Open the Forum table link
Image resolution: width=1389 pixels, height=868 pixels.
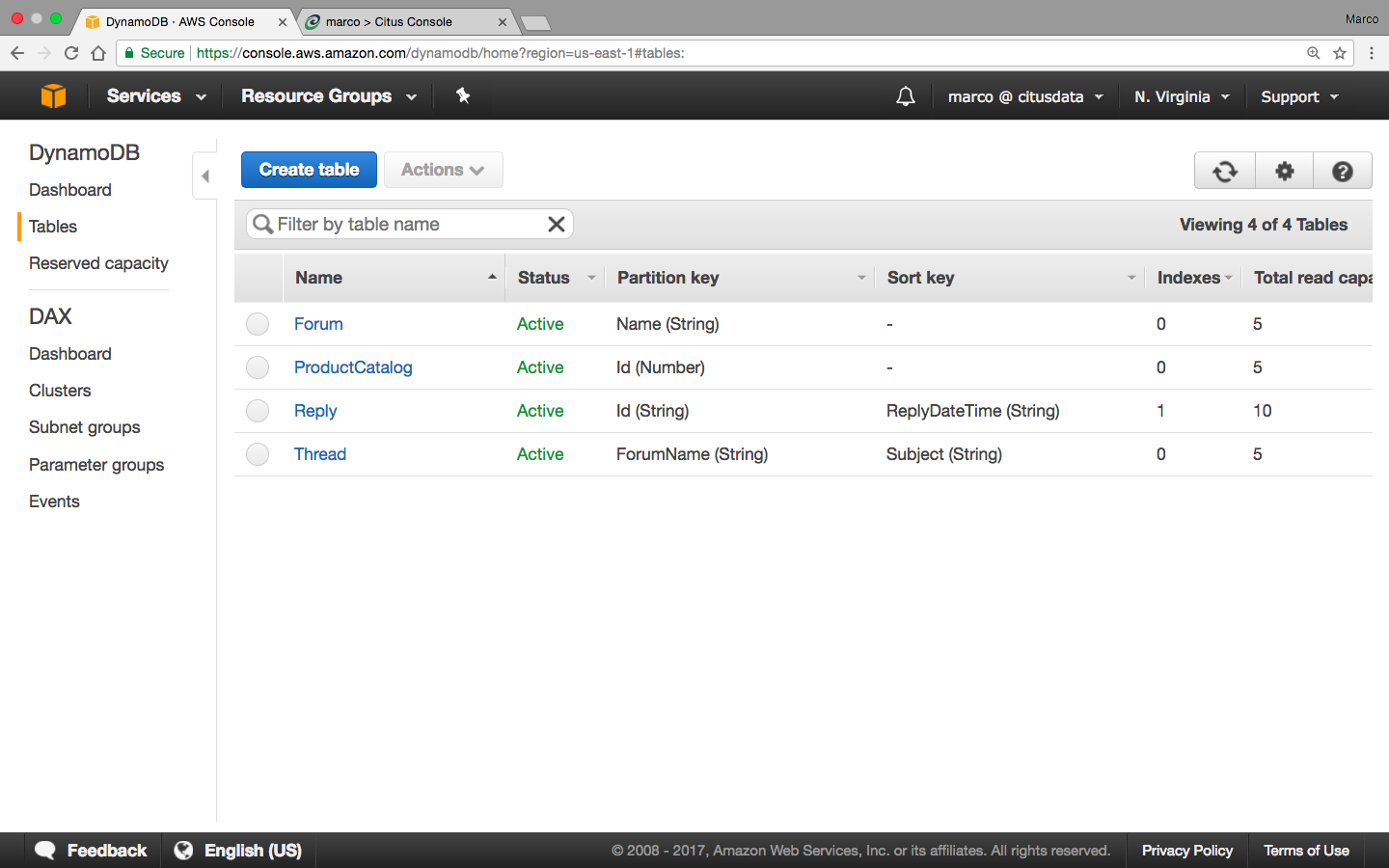coord(318,324)
